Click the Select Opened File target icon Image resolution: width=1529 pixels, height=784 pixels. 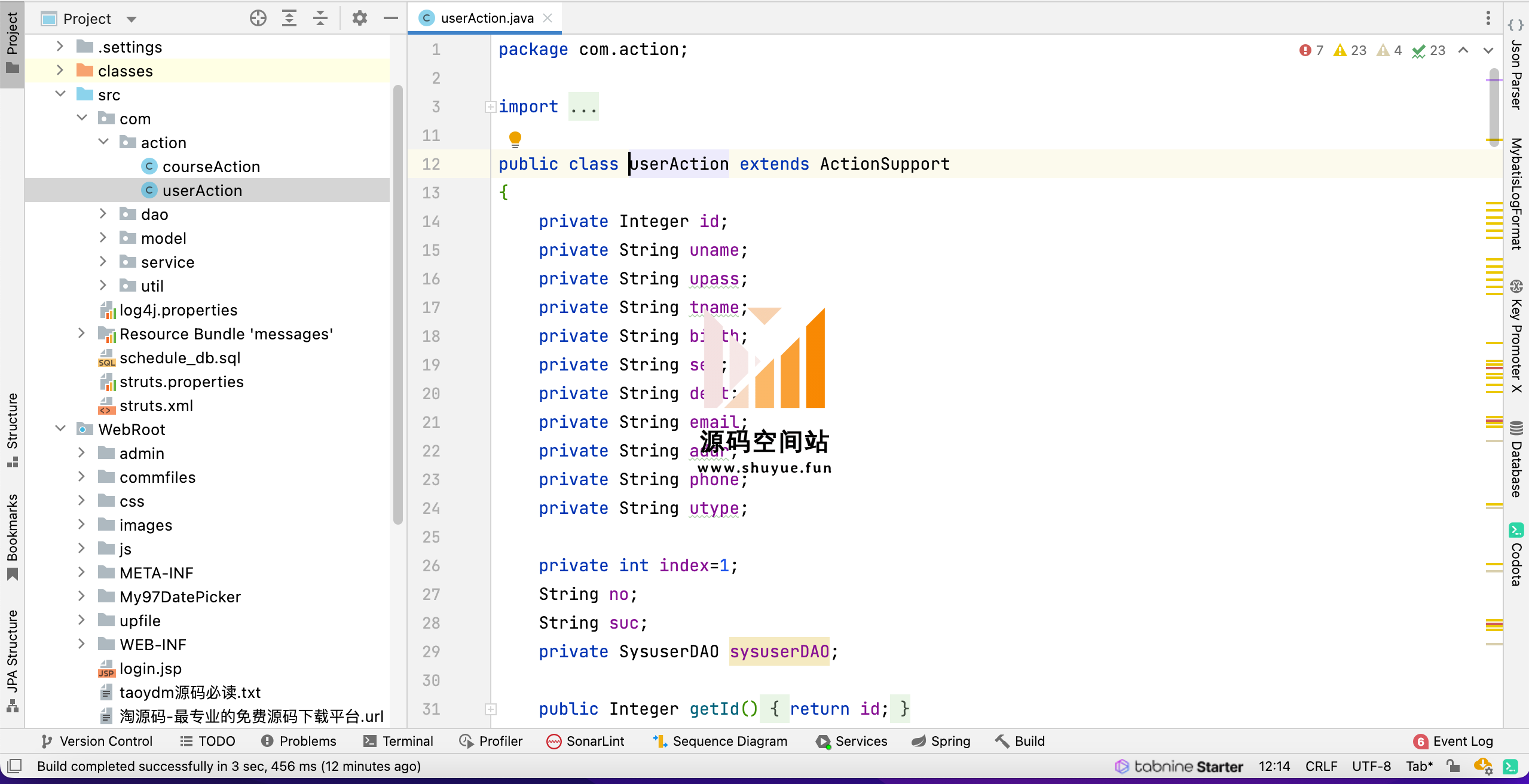[258, 19]
